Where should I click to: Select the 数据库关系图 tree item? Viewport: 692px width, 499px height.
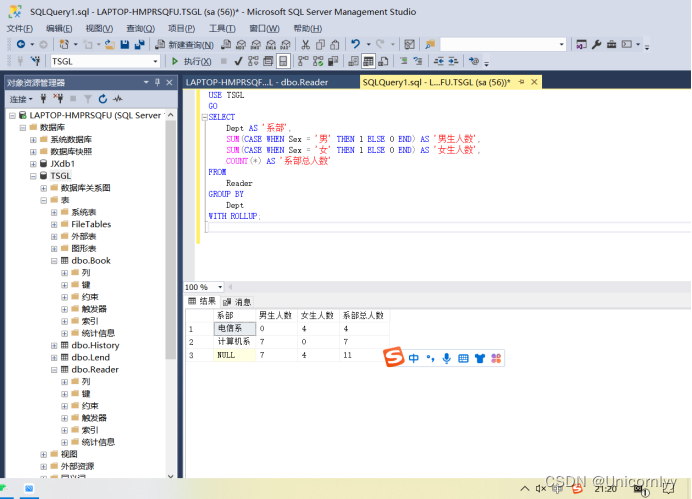pos(86,188)
